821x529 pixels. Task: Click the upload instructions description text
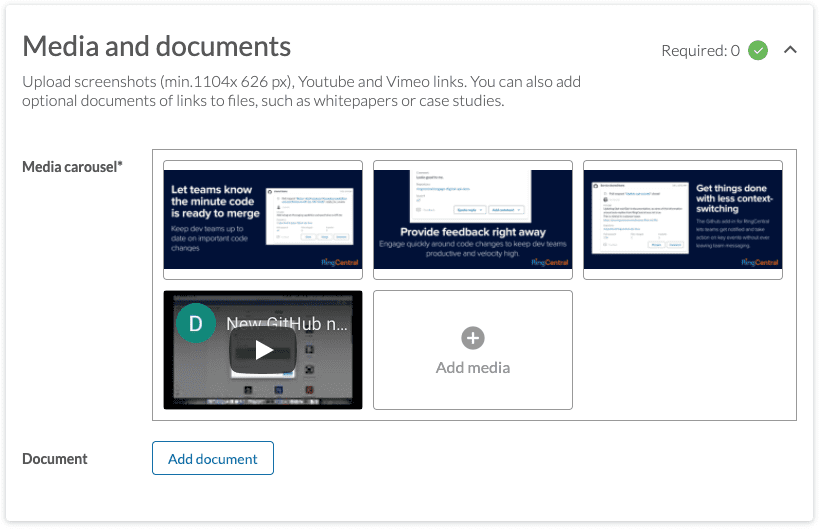(x=300, y=91)
